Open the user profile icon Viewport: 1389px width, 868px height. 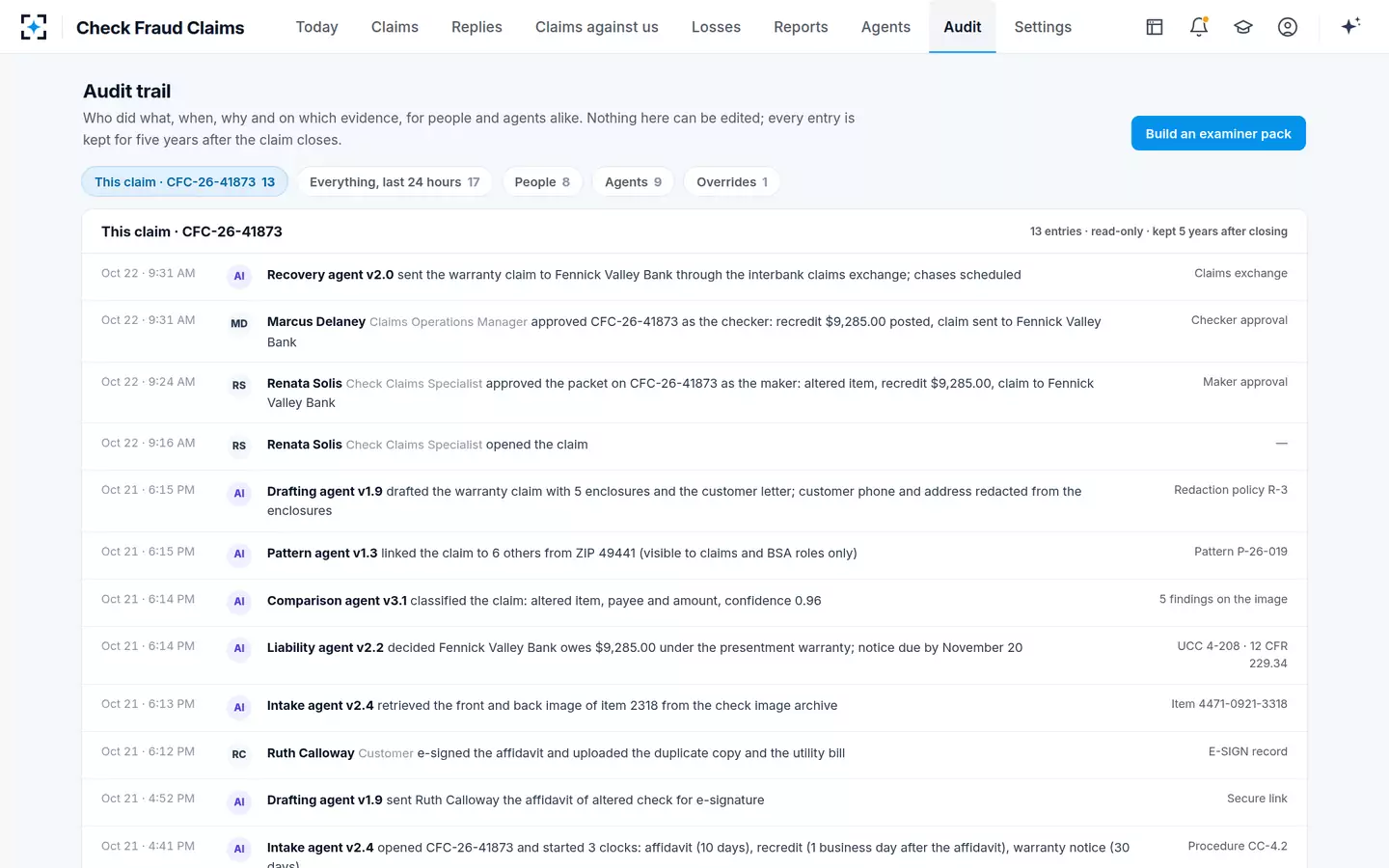point(1288,27)
